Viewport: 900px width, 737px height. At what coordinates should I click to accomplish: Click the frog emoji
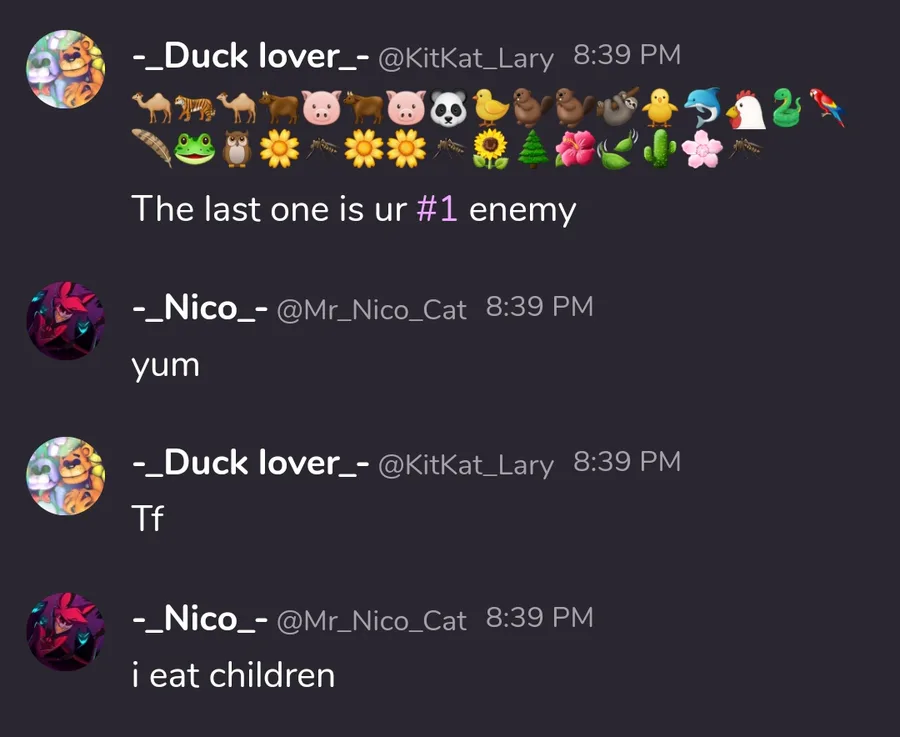coord(195,149)
